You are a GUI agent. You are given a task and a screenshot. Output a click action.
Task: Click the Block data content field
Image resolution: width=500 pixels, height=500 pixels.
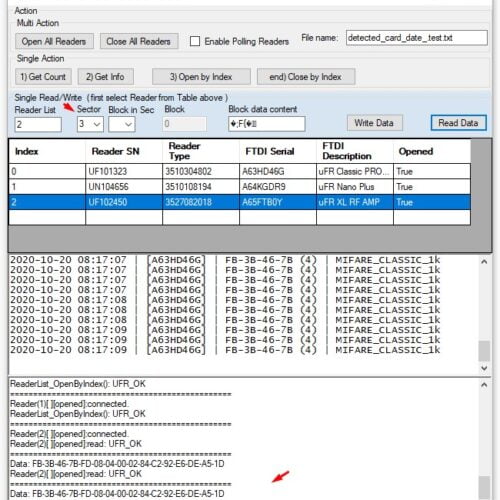(x=267, y=124)
